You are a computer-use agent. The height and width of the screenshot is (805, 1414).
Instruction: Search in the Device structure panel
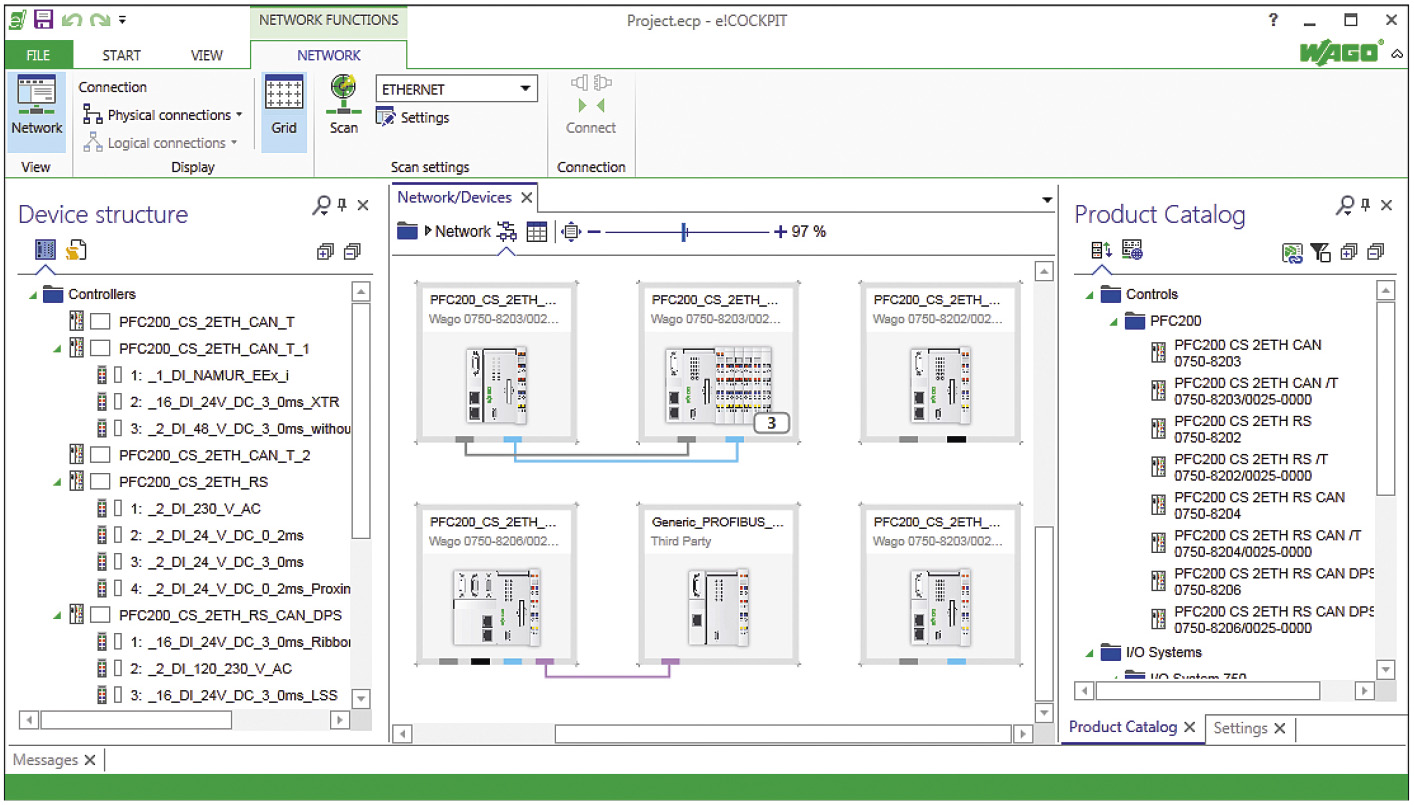[321, 205]
